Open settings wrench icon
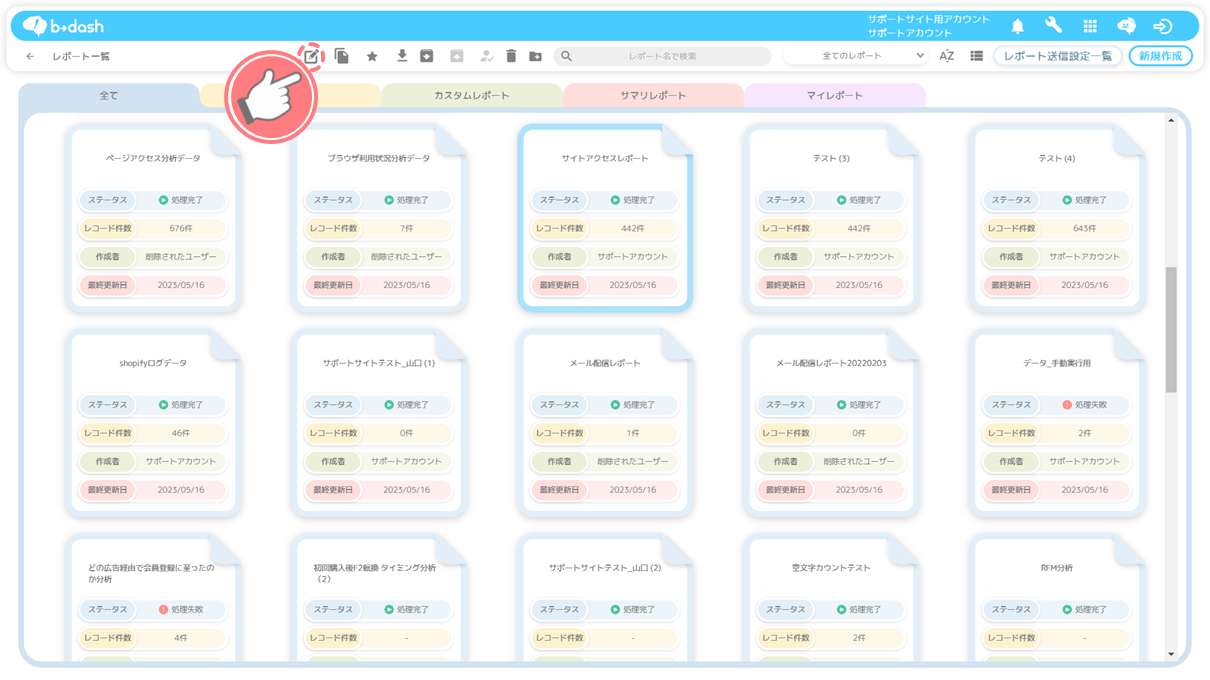This screenshot has height=680, width=1210. [1054, 26]
